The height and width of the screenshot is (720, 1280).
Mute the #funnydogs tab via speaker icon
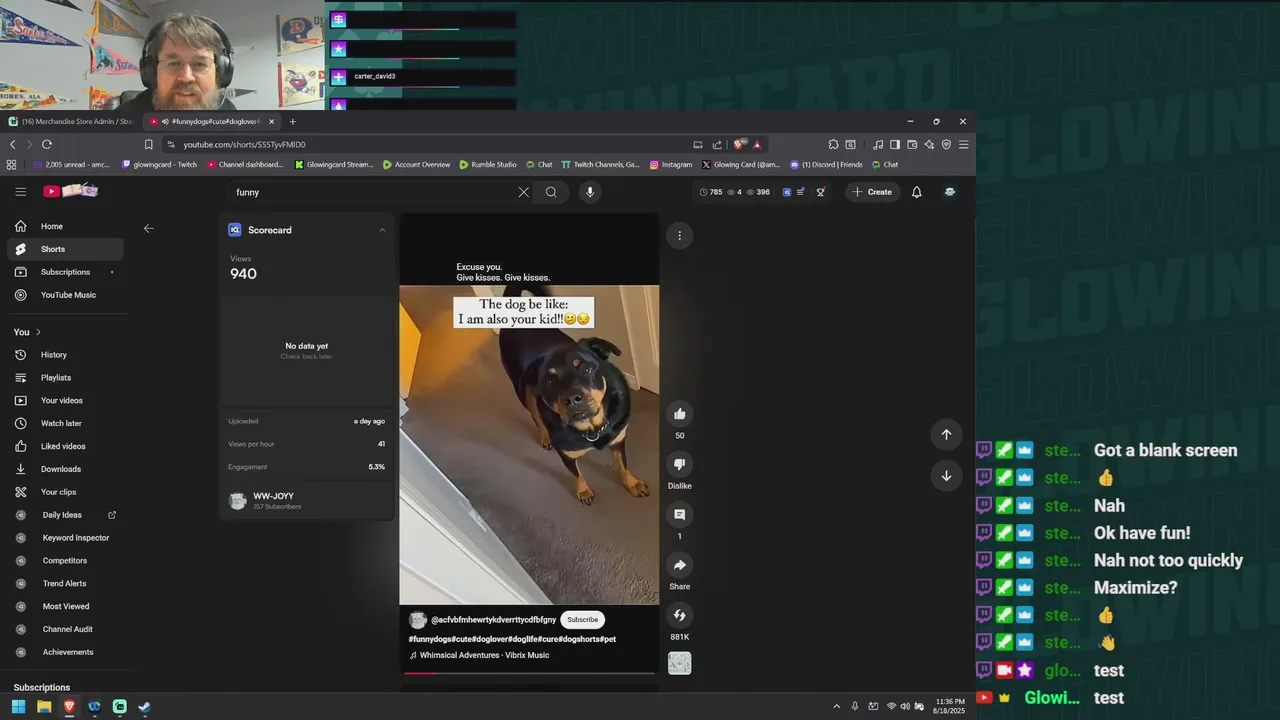(x=165, y=121)
